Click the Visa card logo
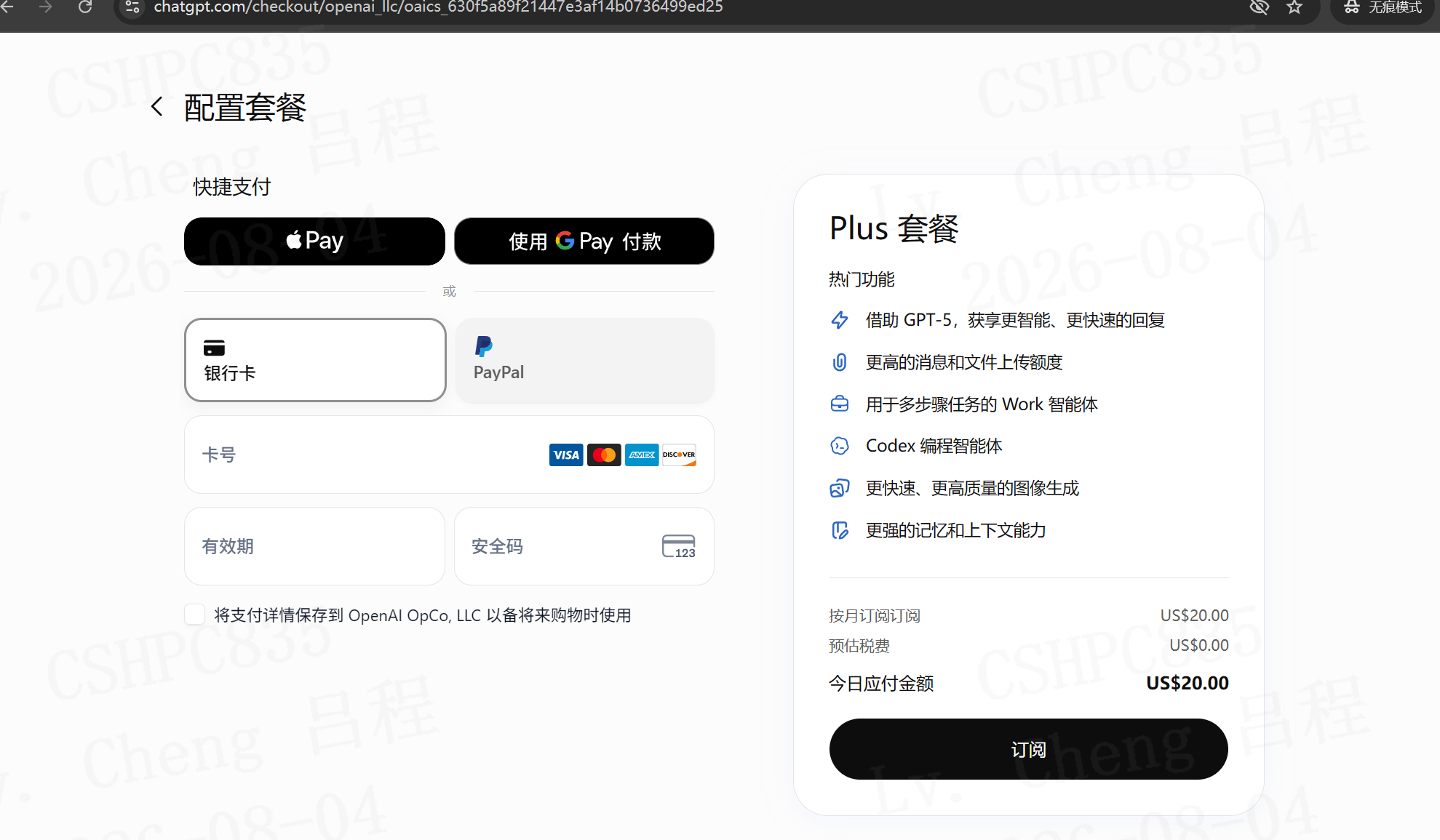The image size is (1440, 840). (x=566, y=455)
